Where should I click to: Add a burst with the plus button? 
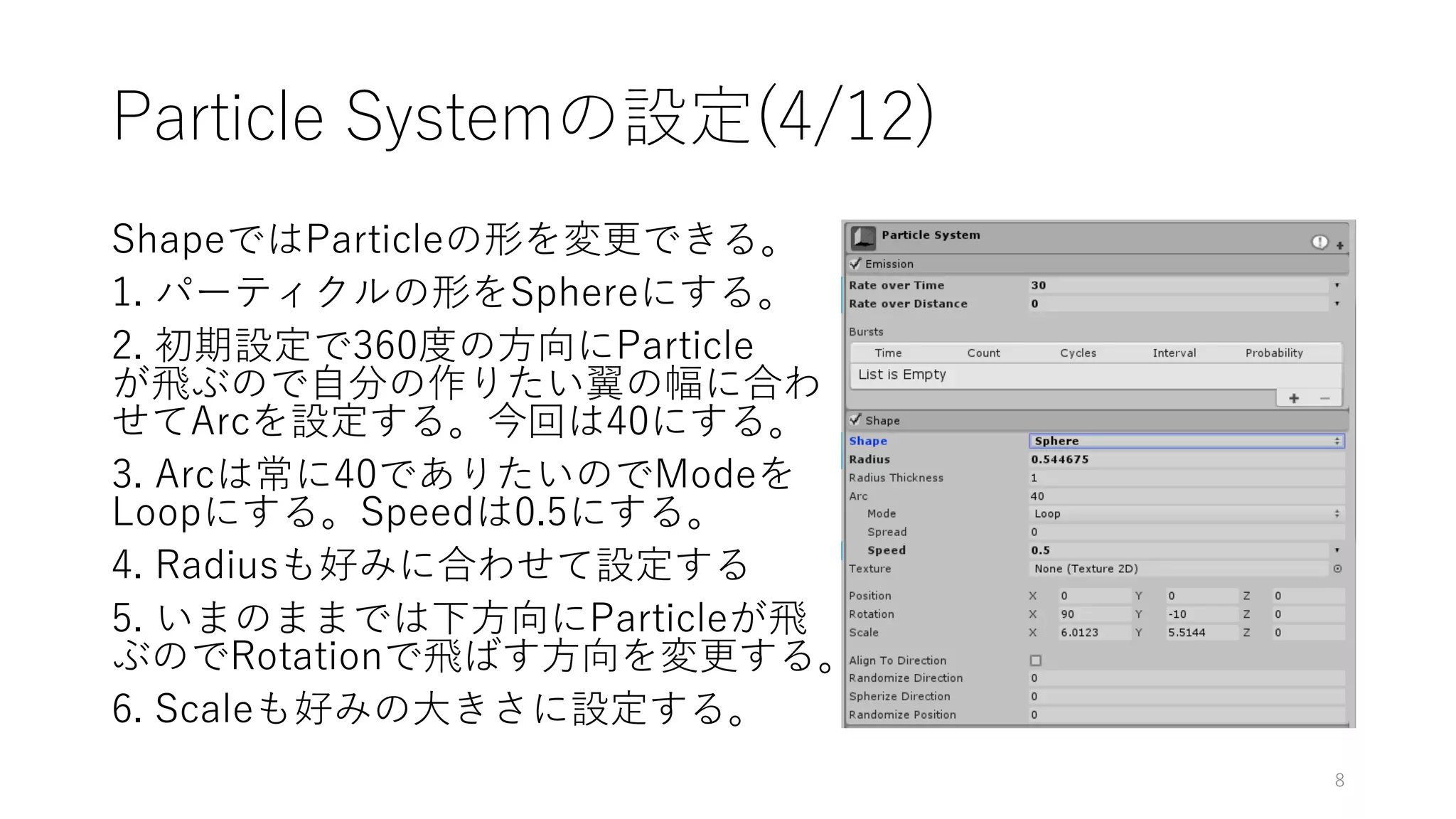pyautogui.click(x=1294, y=398)
